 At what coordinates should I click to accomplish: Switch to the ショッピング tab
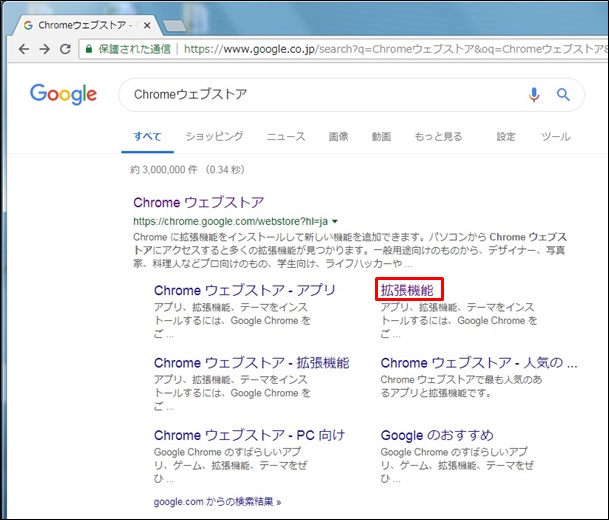[214, 136]
